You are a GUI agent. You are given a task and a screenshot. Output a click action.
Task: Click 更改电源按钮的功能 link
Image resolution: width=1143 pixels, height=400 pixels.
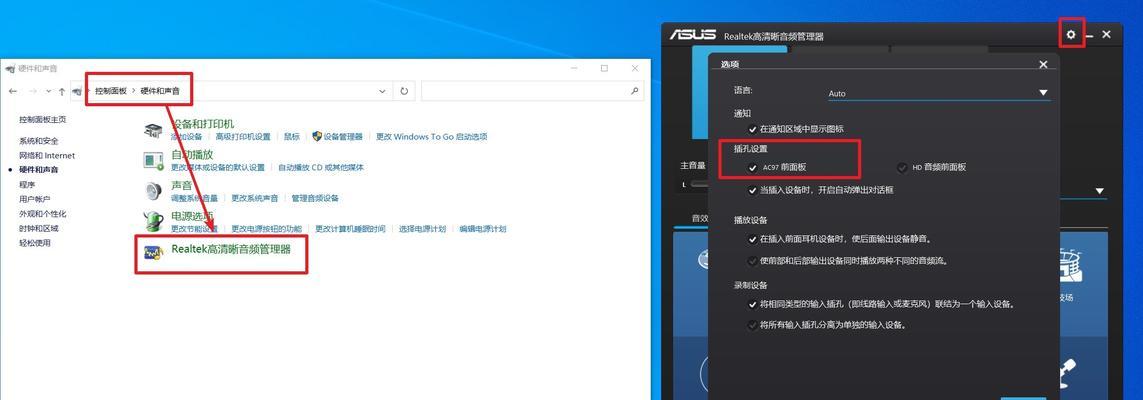pyautogui.click(x=267, y=229)
